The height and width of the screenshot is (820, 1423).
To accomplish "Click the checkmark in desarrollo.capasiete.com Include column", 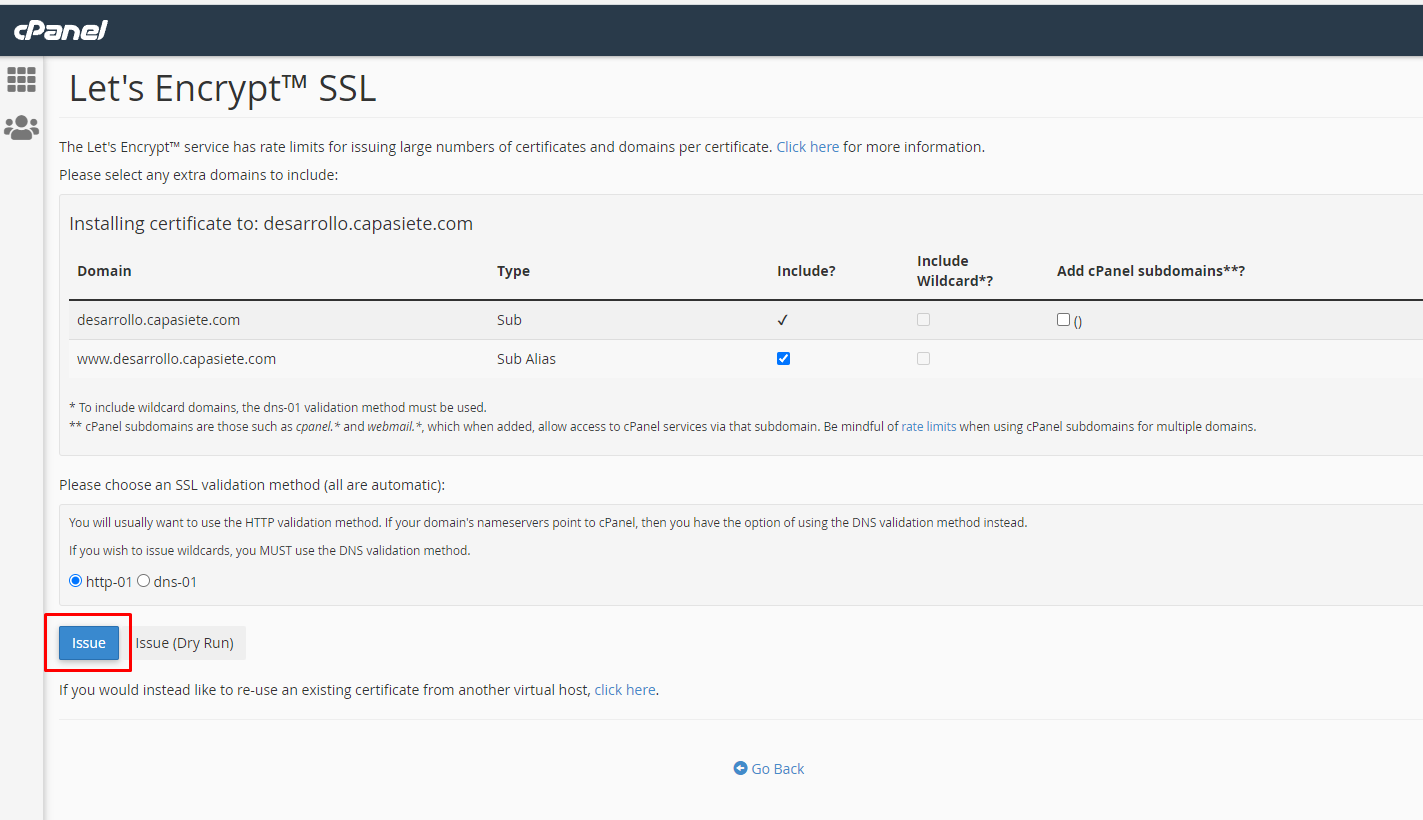I will (783, 320).
